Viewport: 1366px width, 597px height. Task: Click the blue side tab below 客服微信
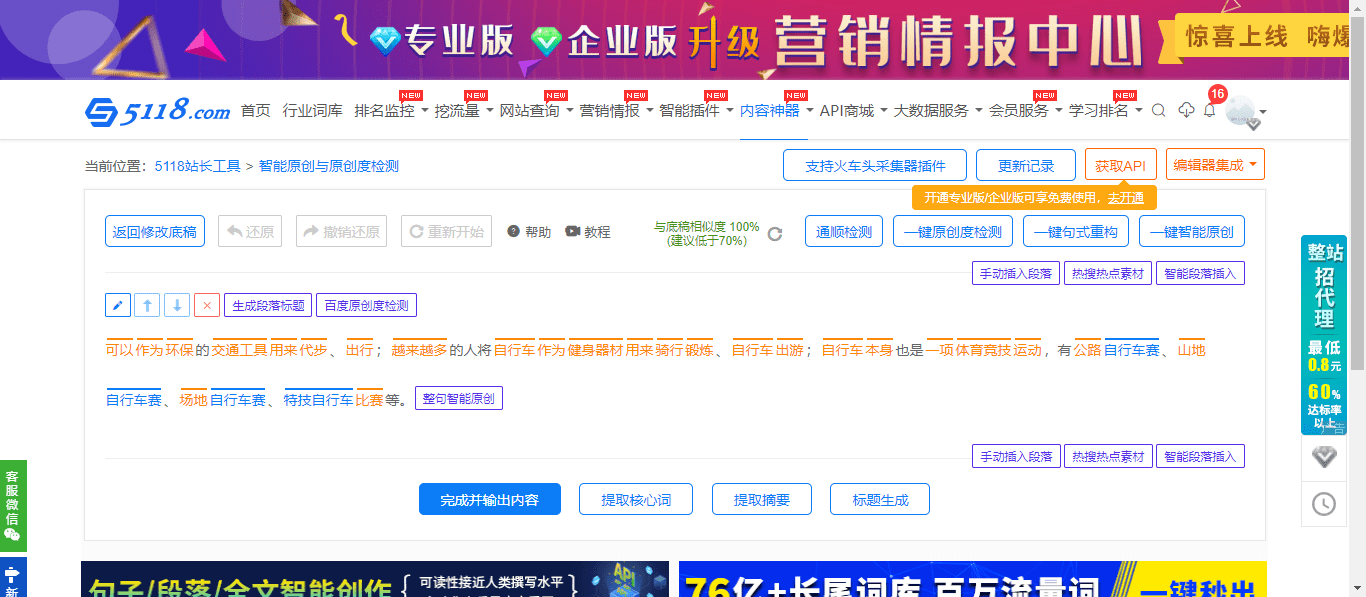[x=13, y=578]
